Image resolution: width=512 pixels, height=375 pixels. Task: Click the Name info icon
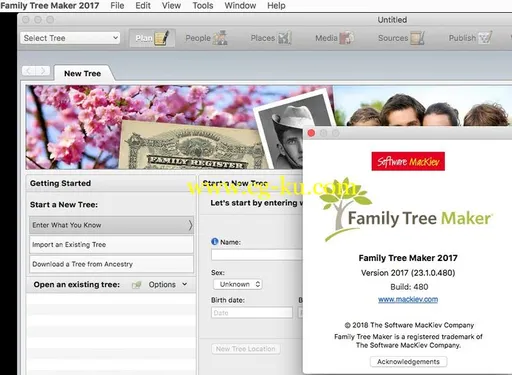(x=215, y=242)
